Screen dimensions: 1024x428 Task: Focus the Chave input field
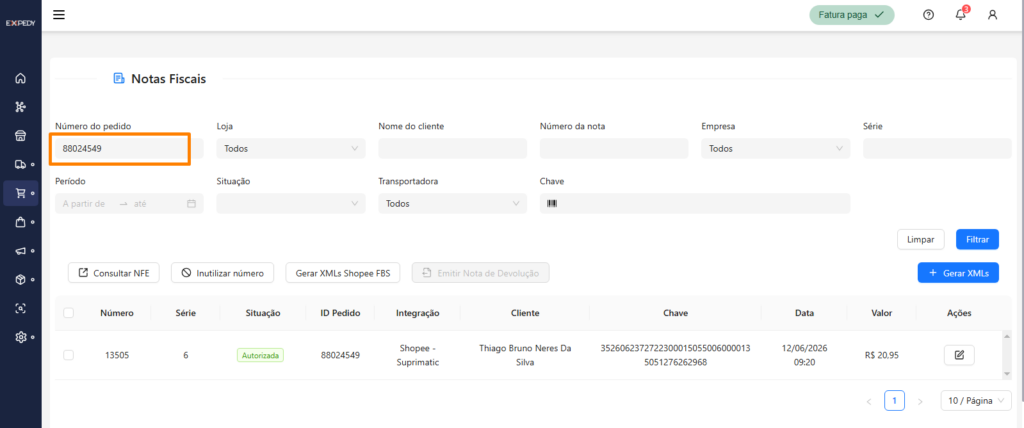(695, 203)
